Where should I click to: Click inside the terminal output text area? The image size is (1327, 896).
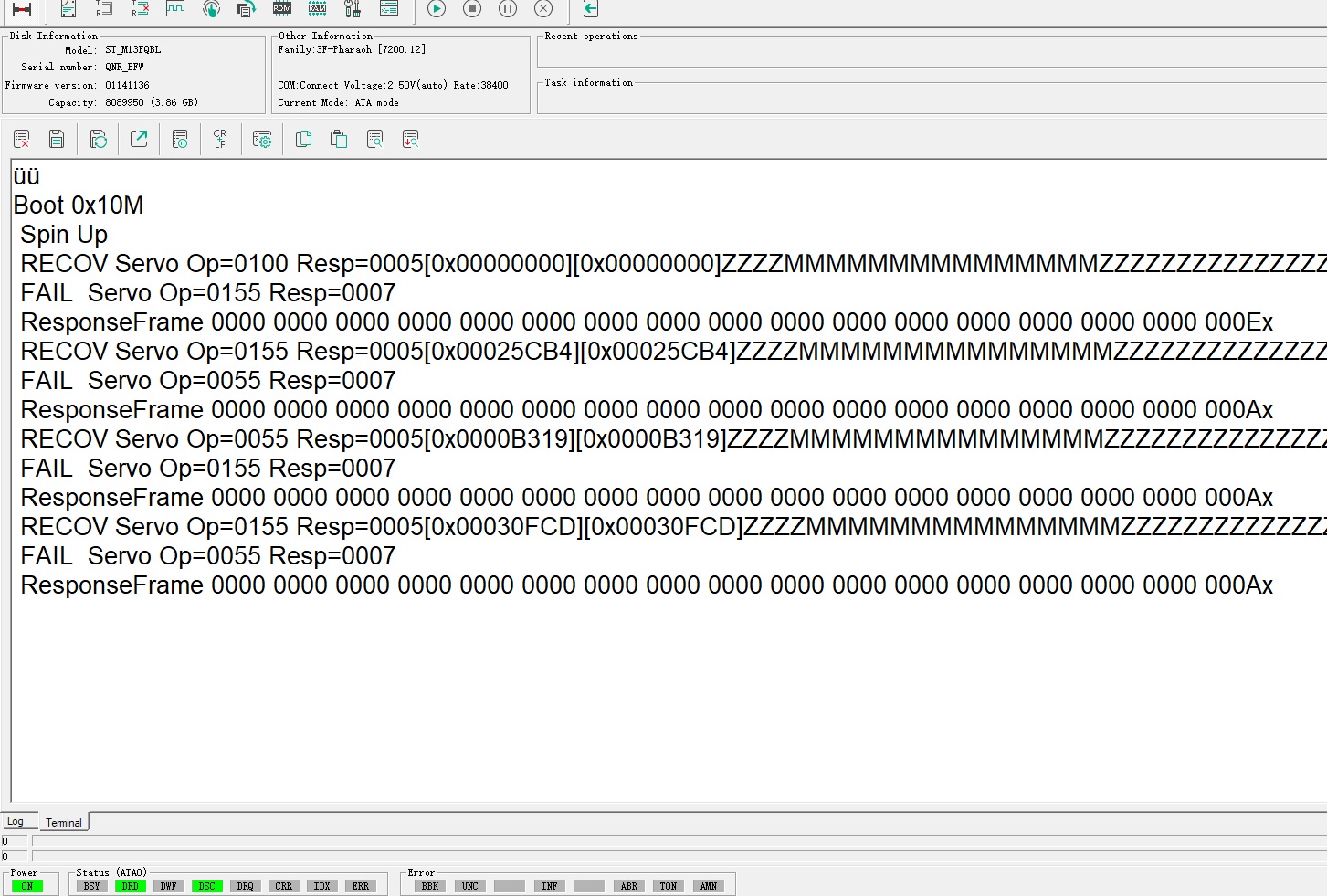pos(669,480)
